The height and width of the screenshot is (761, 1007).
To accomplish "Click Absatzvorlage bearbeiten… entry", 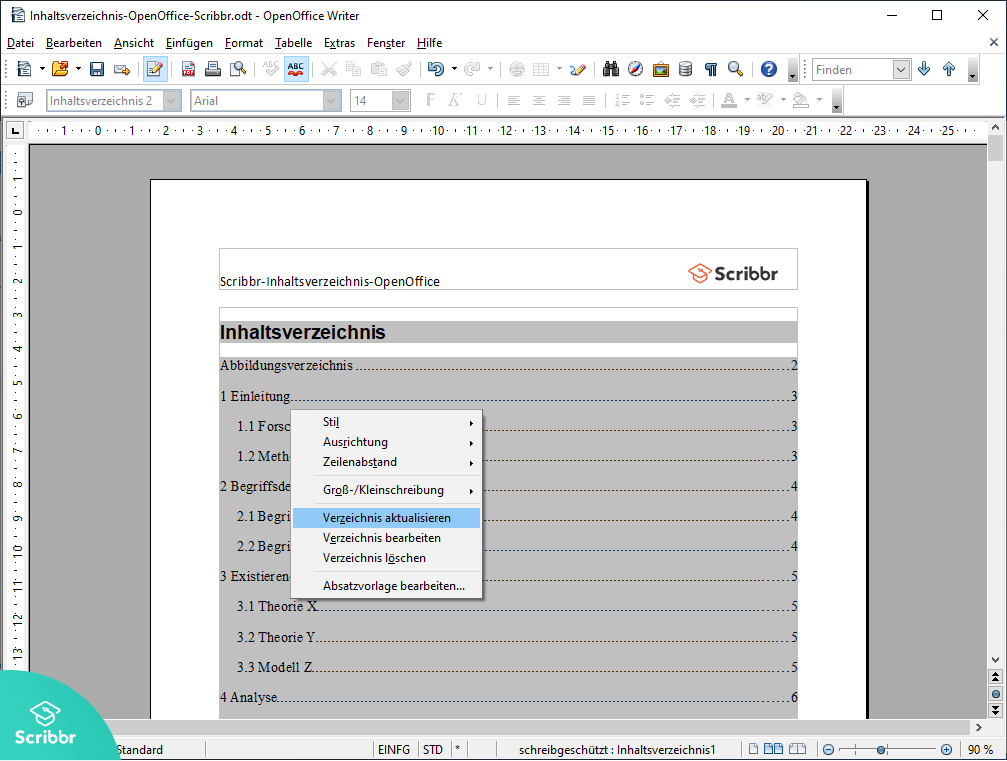I will pyautogui.click(x=393, y=586).
